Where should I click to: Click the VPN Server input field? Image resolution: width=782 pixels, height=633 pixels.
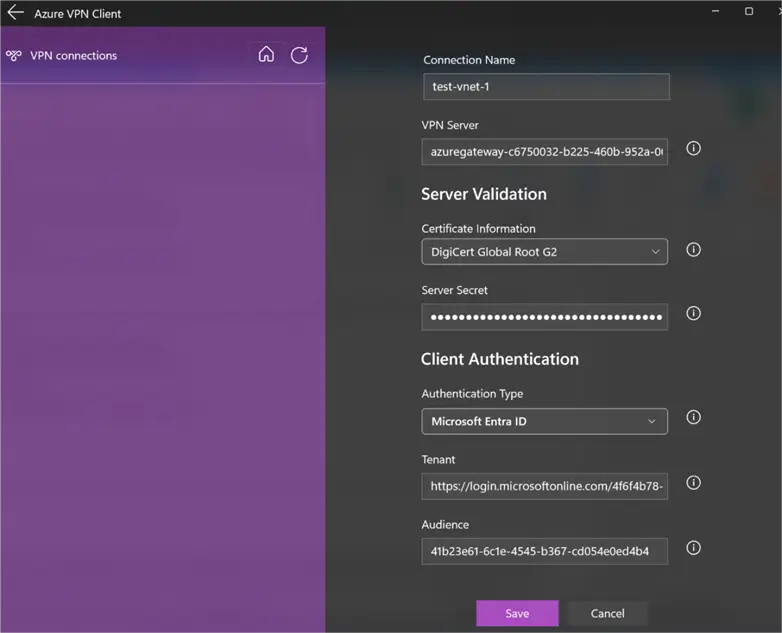tap(545, 152)
